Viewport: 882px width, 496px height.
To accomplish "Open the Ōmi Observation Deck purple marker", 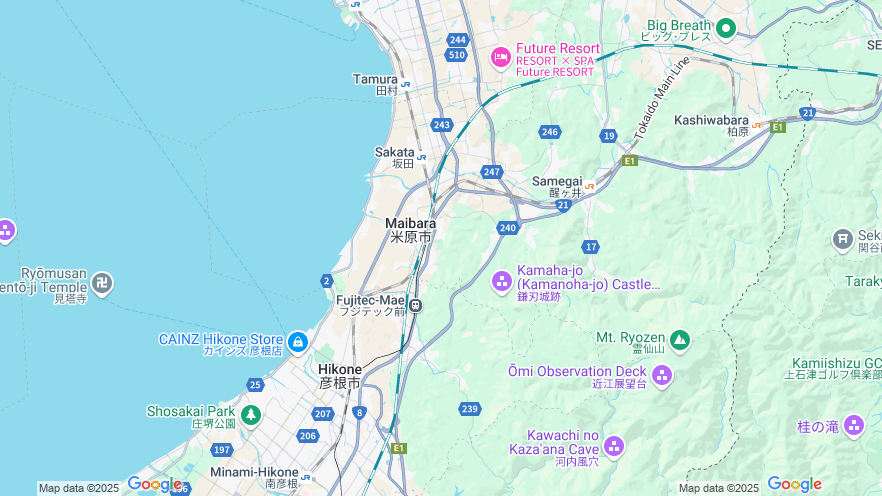I will coord(662,375).
